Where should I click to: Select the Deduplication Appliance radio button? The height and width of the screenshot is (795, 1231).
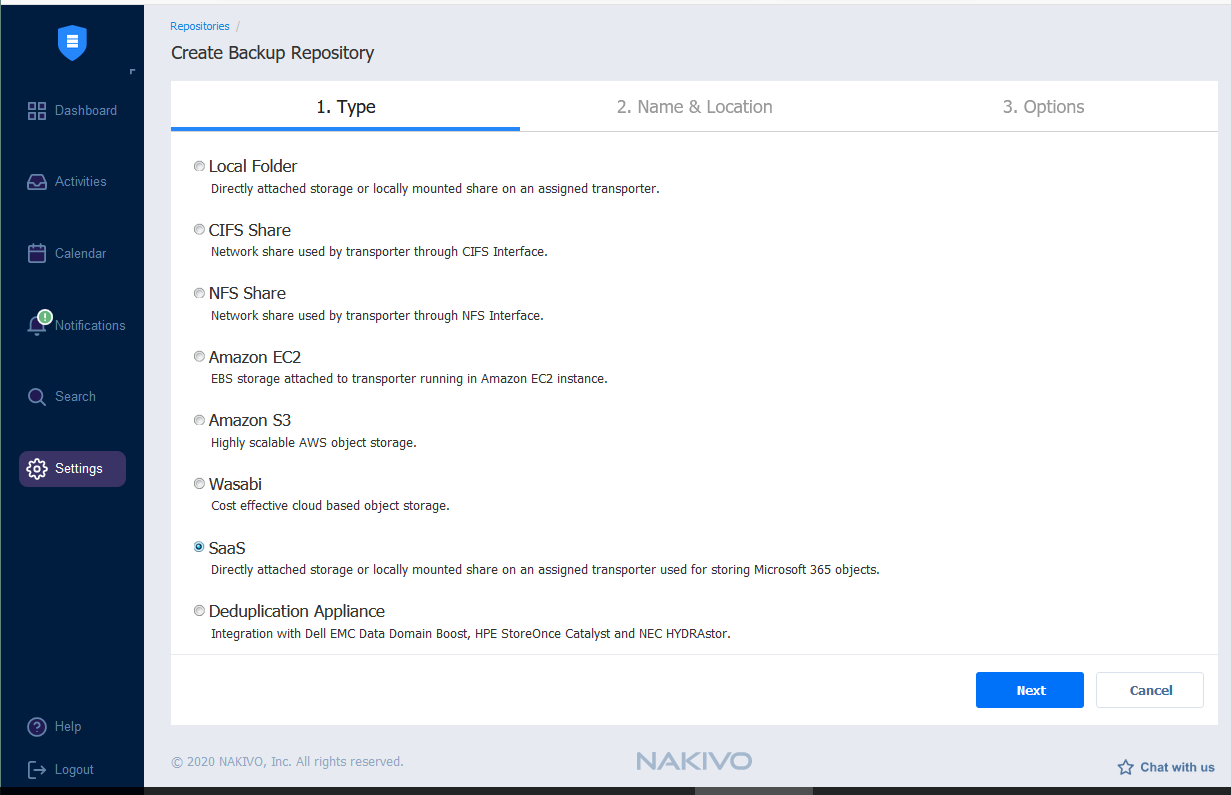(x=199, y=611)
